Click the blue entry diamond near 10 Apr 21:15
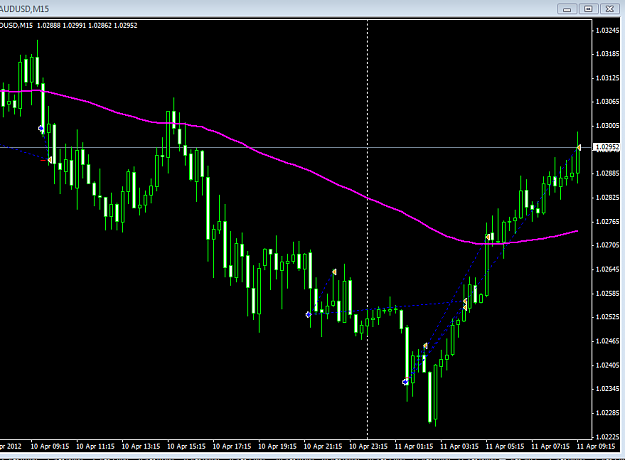This screenshot has height=460, width=625. click(308, 315)
